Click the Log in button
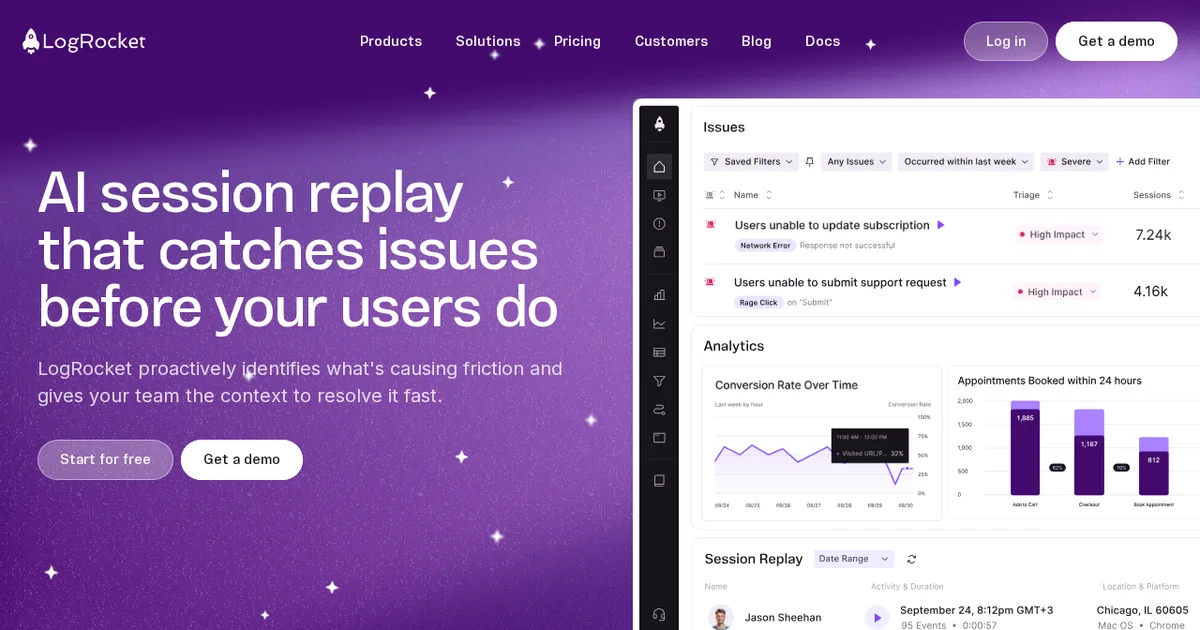This screenshot has height=630, width=1200. coord(1006,41)
